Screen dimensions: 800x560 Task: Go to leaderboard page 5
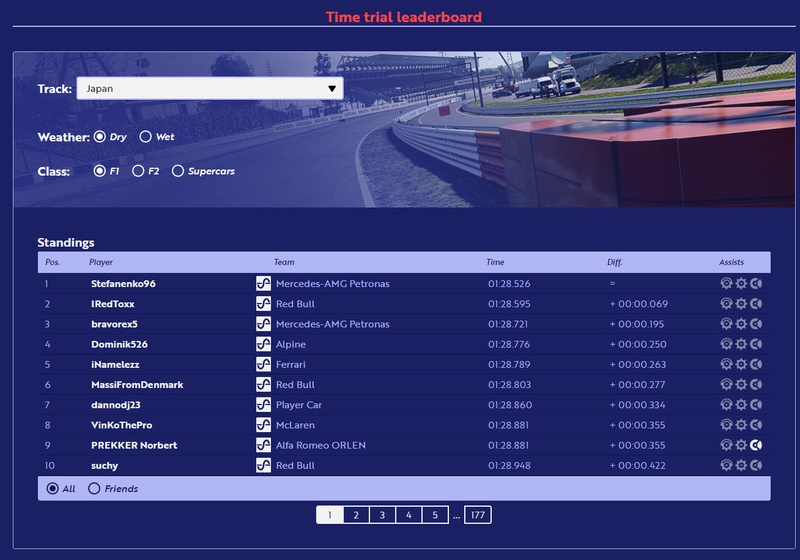435,515
